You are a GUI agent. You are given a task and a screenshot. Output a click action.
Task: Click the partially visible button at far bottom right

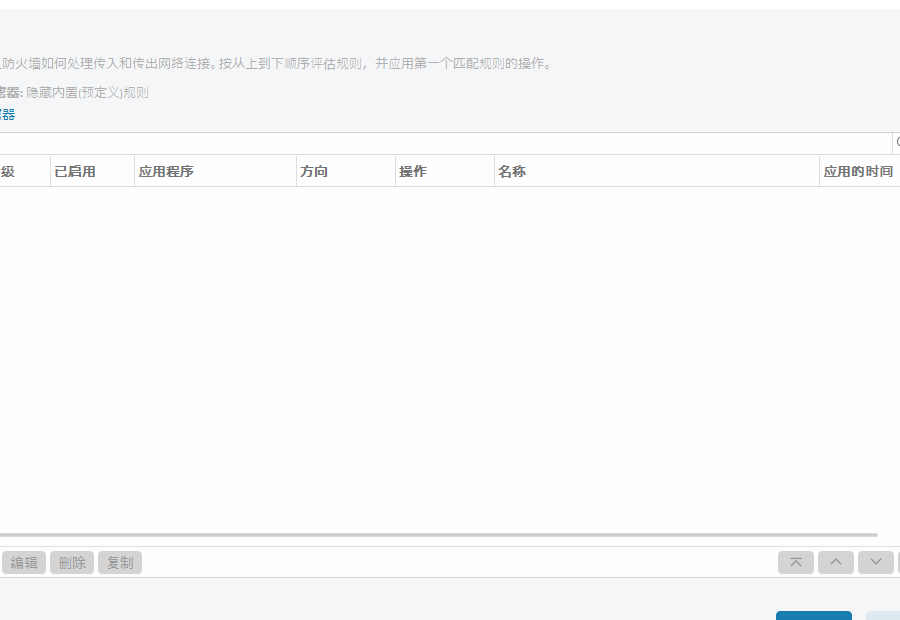(890, 616)
